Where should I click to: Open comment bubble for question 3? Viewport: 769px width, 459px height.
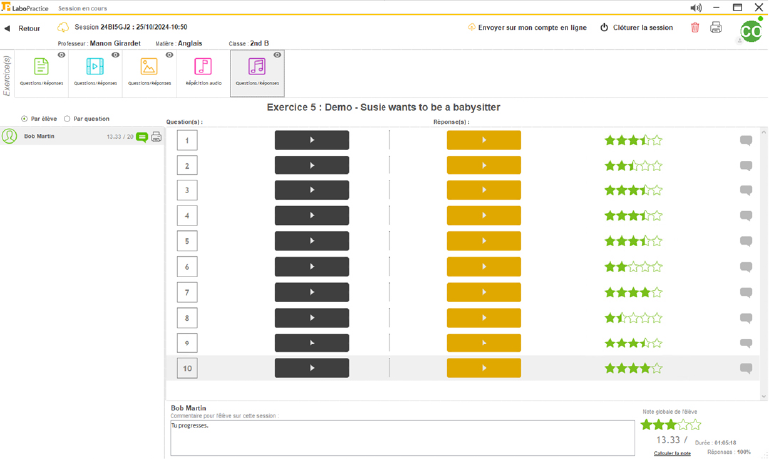pyautogui.click(x=746, y=190)
